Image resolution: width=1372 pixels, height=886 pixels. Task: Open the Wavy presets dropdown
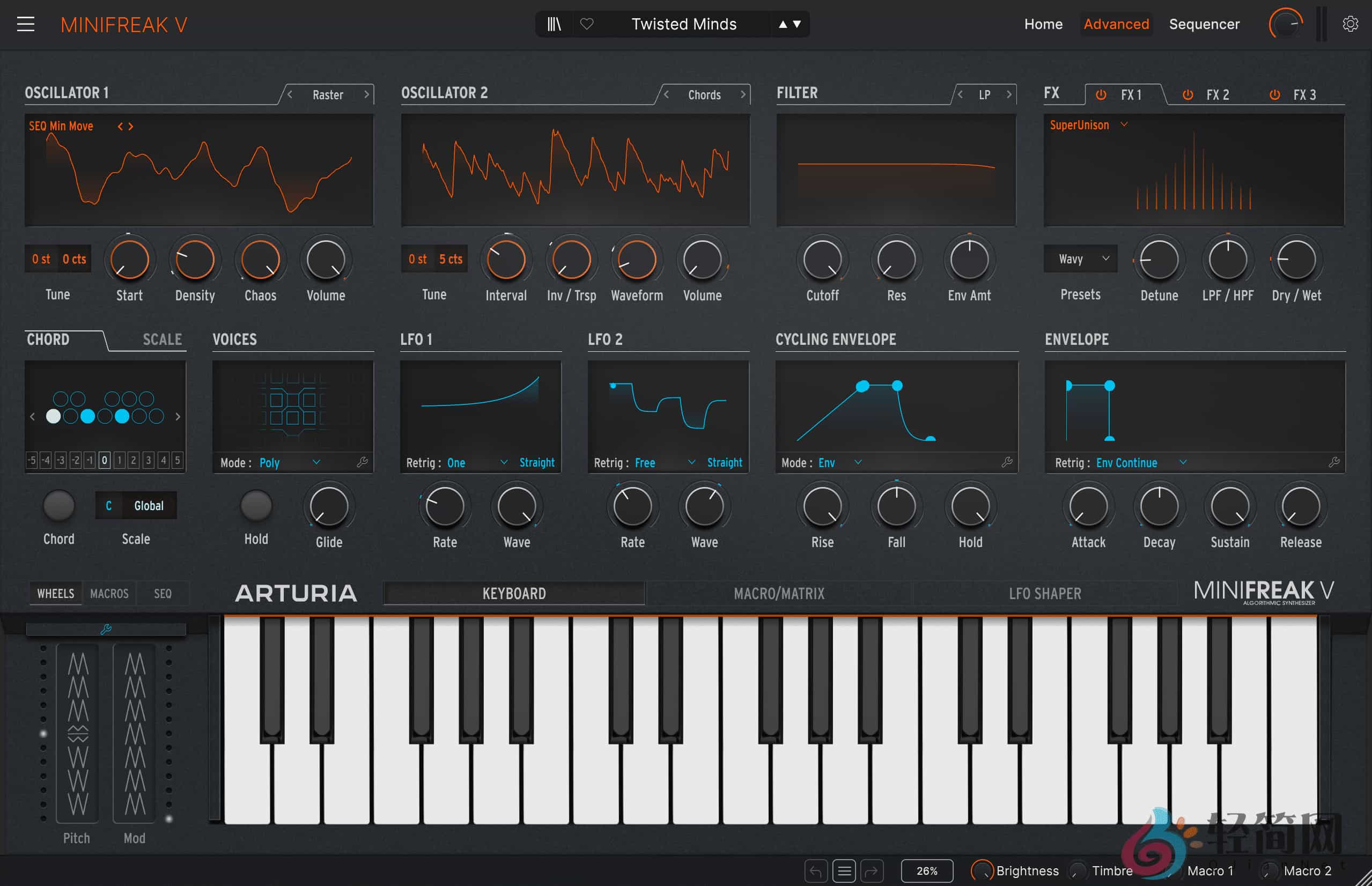[1080, 259]
